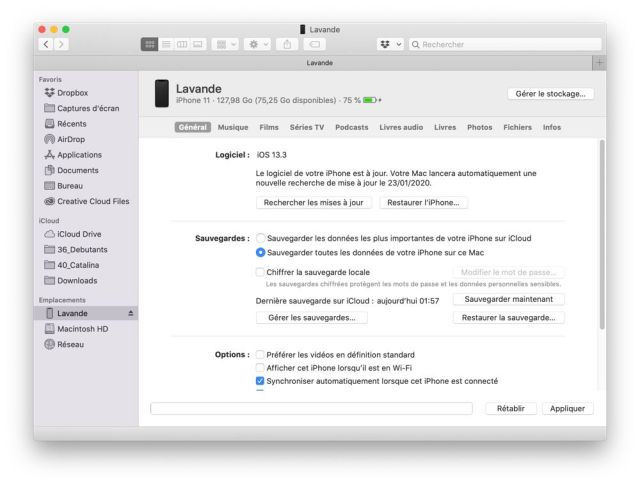Open the gear action menu
The width and height of the screenshot is (640, 485).
[x=258, y=44]
